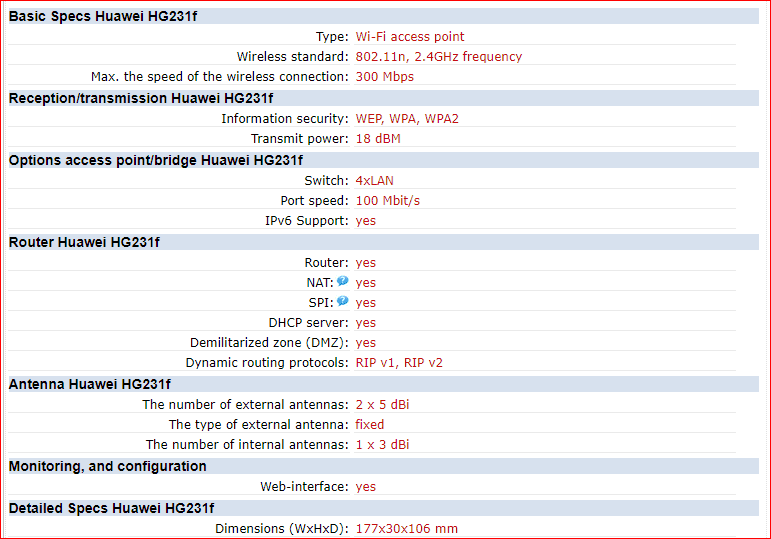Click the "fixed" external antenna type value
This screenshot has height=539, width=771.
370,424
